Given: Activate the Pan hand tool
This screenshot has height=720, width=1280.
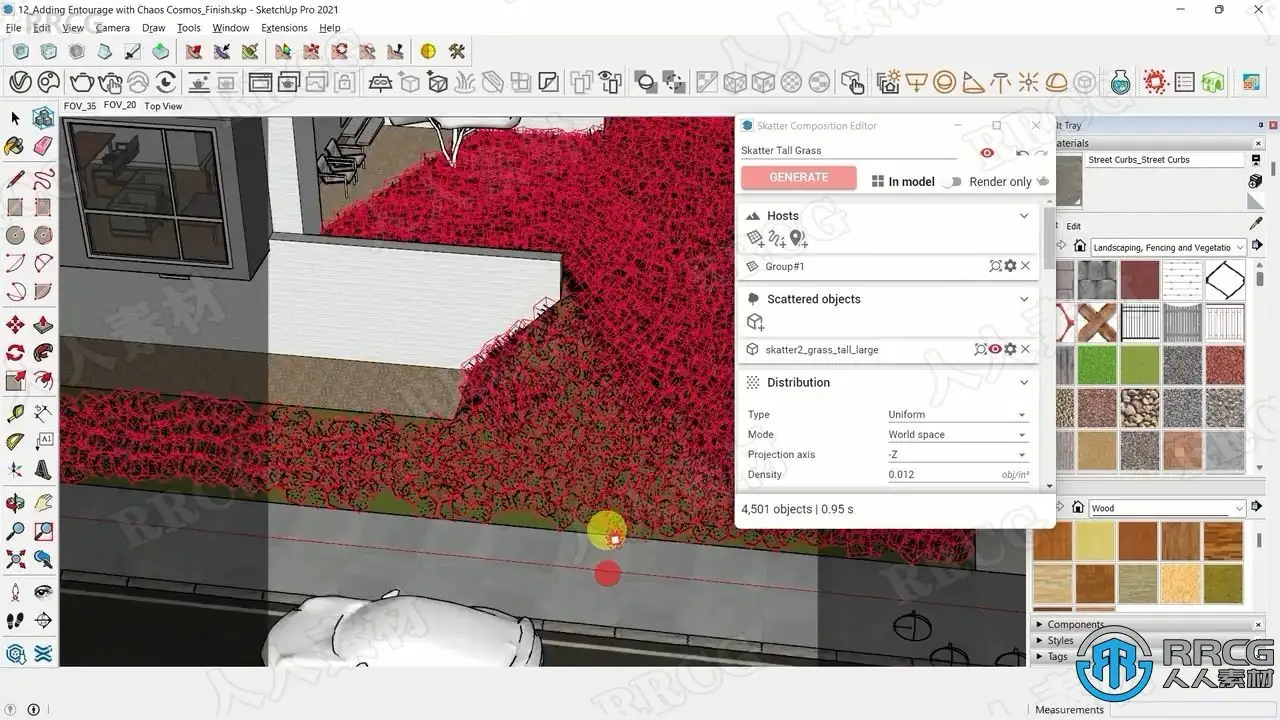Looking at the screenshot, I should pyautogui.click(x=43, y=503).
